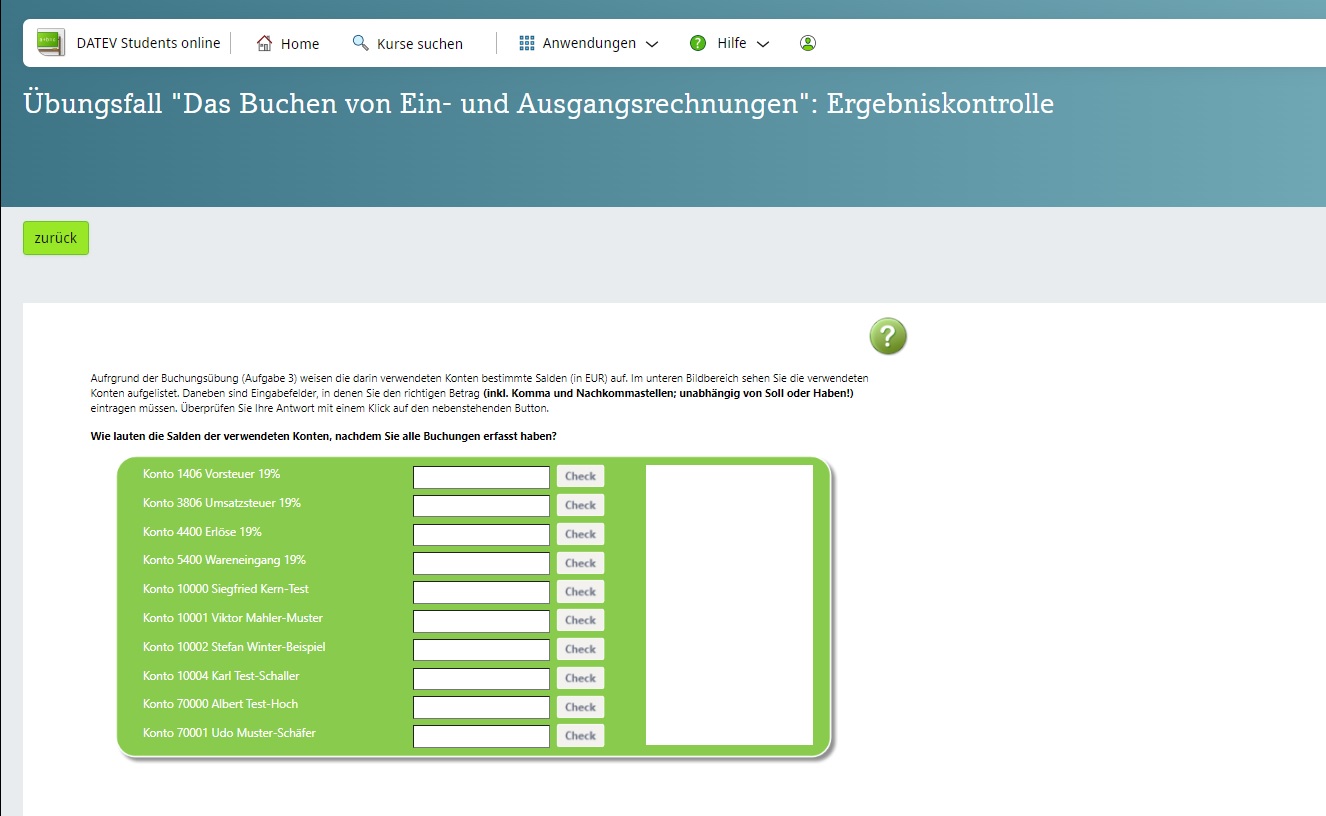This screenshot has width=1326, height=816.
Task: Choose Kurse suchen from the navigation bar
Action: [x=419, y=43]
